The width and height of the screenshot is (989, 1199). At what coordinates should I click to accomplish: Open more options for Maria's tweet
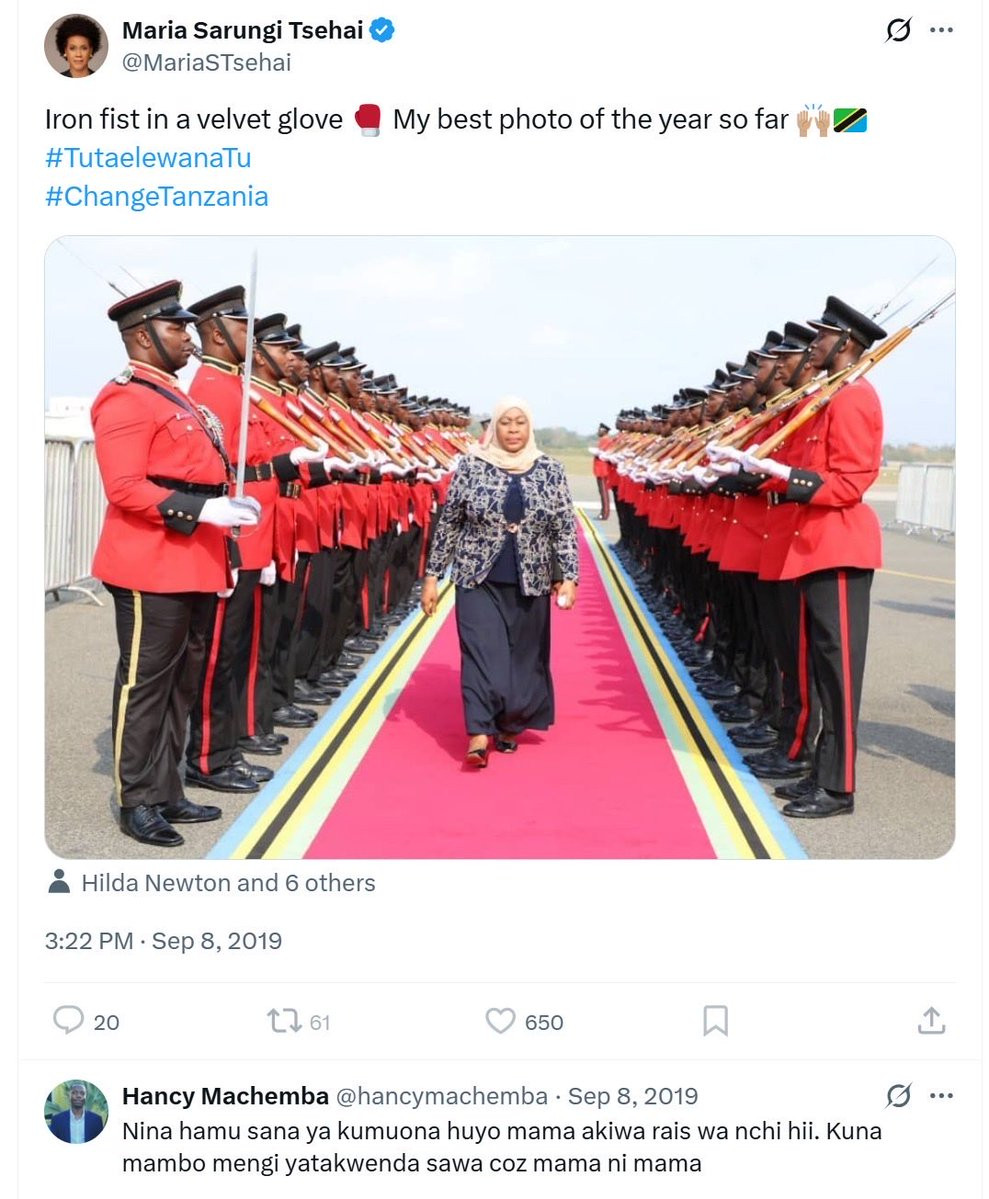(x=942, y=31)
